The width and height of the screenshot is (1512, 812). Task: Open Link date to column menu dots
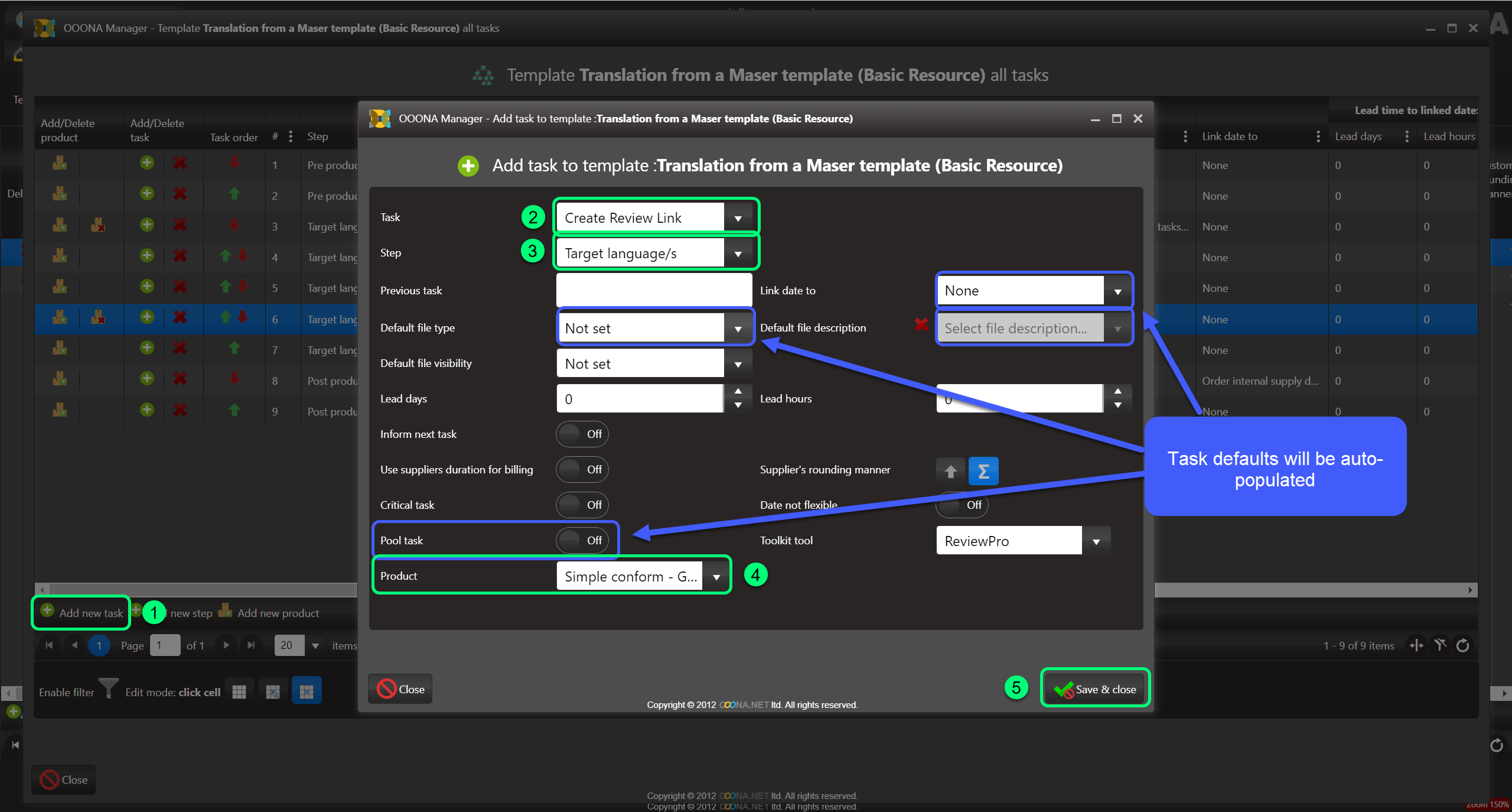coord(1318,137)
